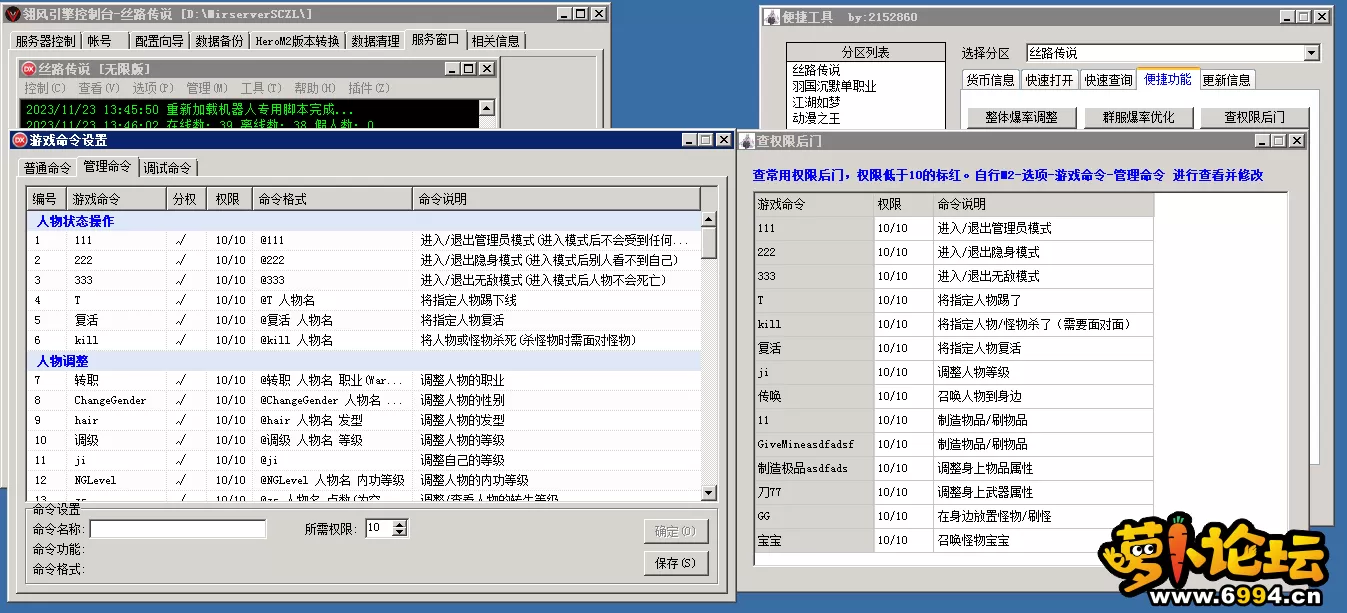The width and height of the screenshot is (1347, 613).
Task: Switch to the 普通命令 tab
Action: 48,167
